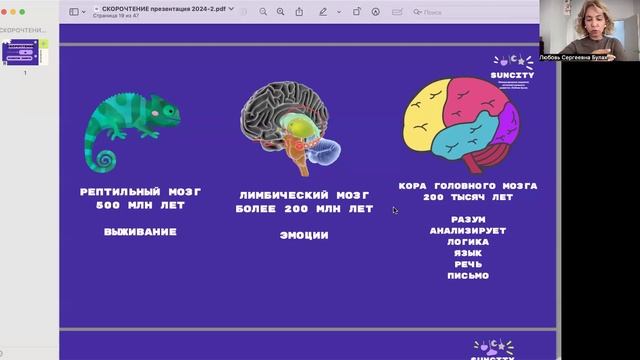This screenshot has height=360, width=640.
Task: Click the document info icon beside title
Action: pos(244,12)
